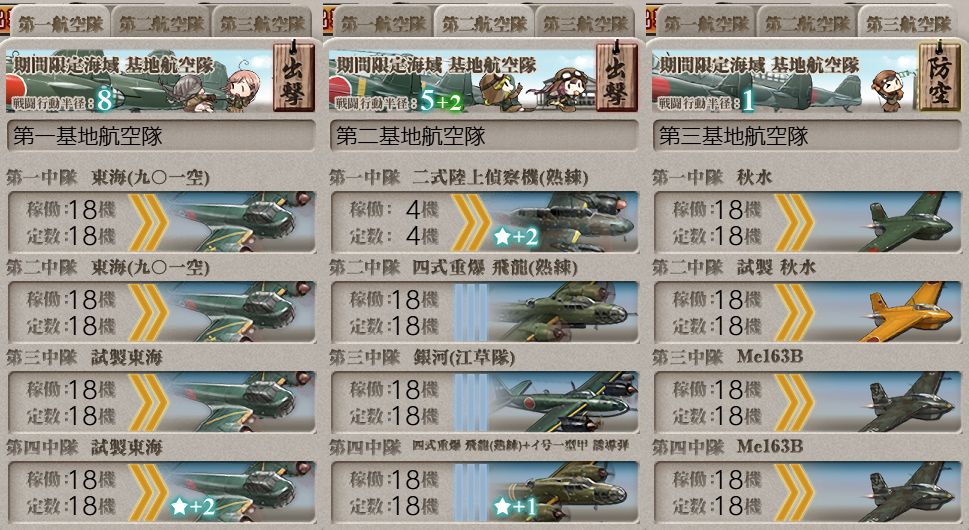
Task: Select the 四式重爆 飛龍(熟練) bomber image
Action: click(x=562, y=312)
